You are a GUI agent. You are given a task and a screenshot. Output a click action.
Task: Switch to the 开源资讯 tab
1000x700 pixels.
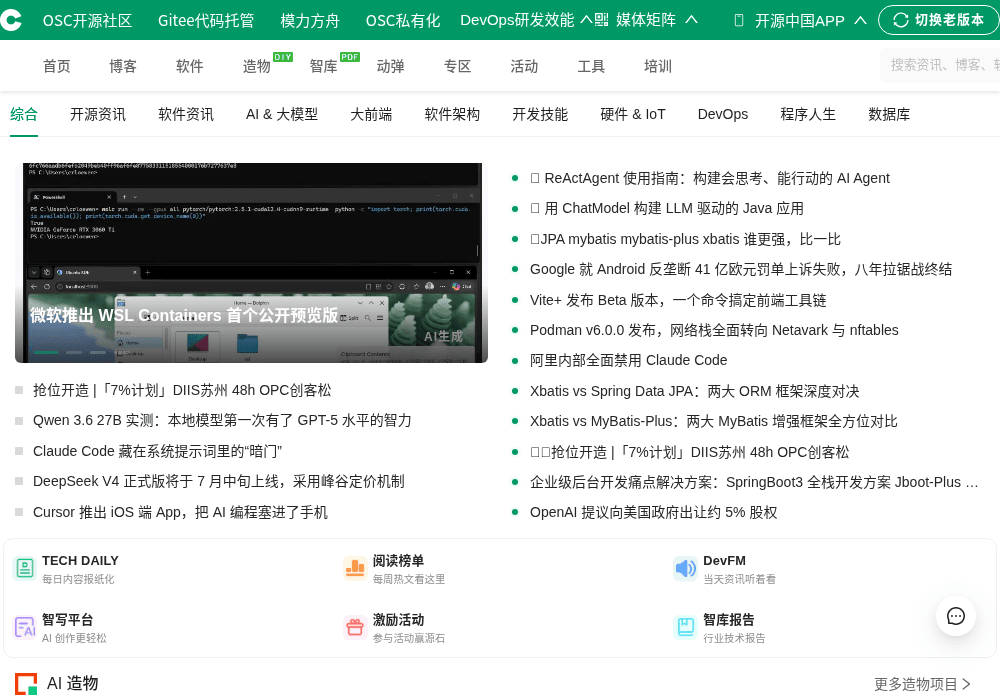98,114
